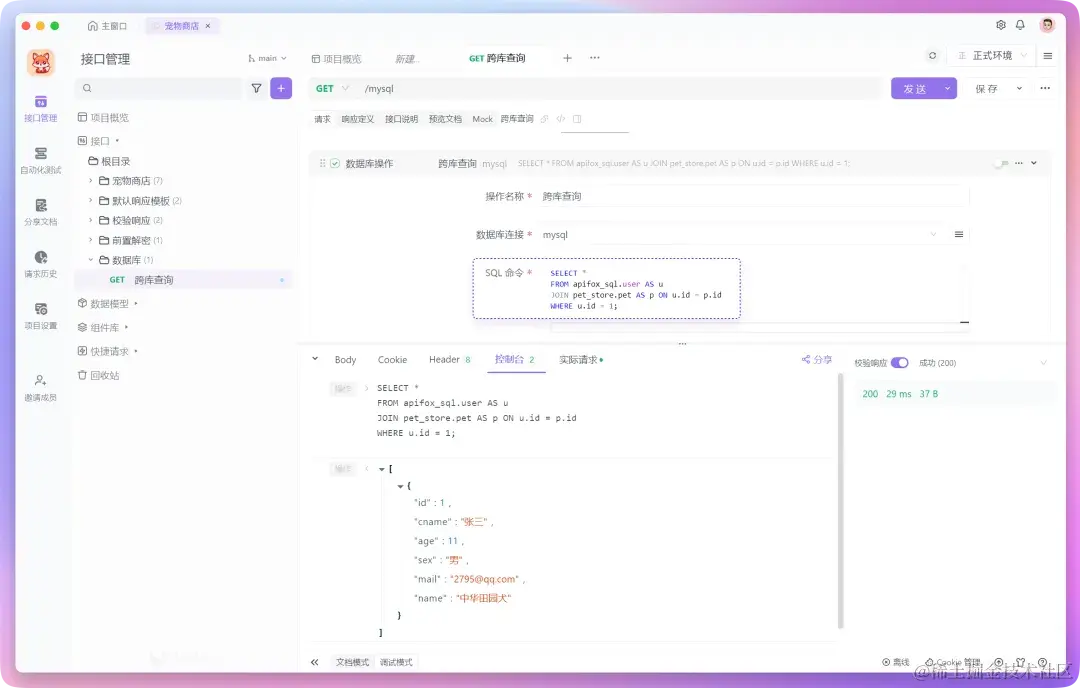Click the purple plus add button
Image resolution: width=1080 pixels, height=688 pixels.
tap(281, 88)
